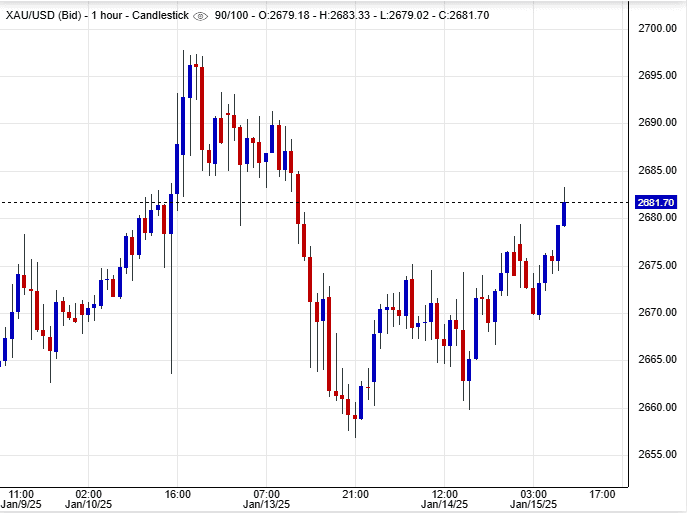Click the 2665.00 price axis label
Viewport: 687px width, 513px height.
click(x=657, y=359)
